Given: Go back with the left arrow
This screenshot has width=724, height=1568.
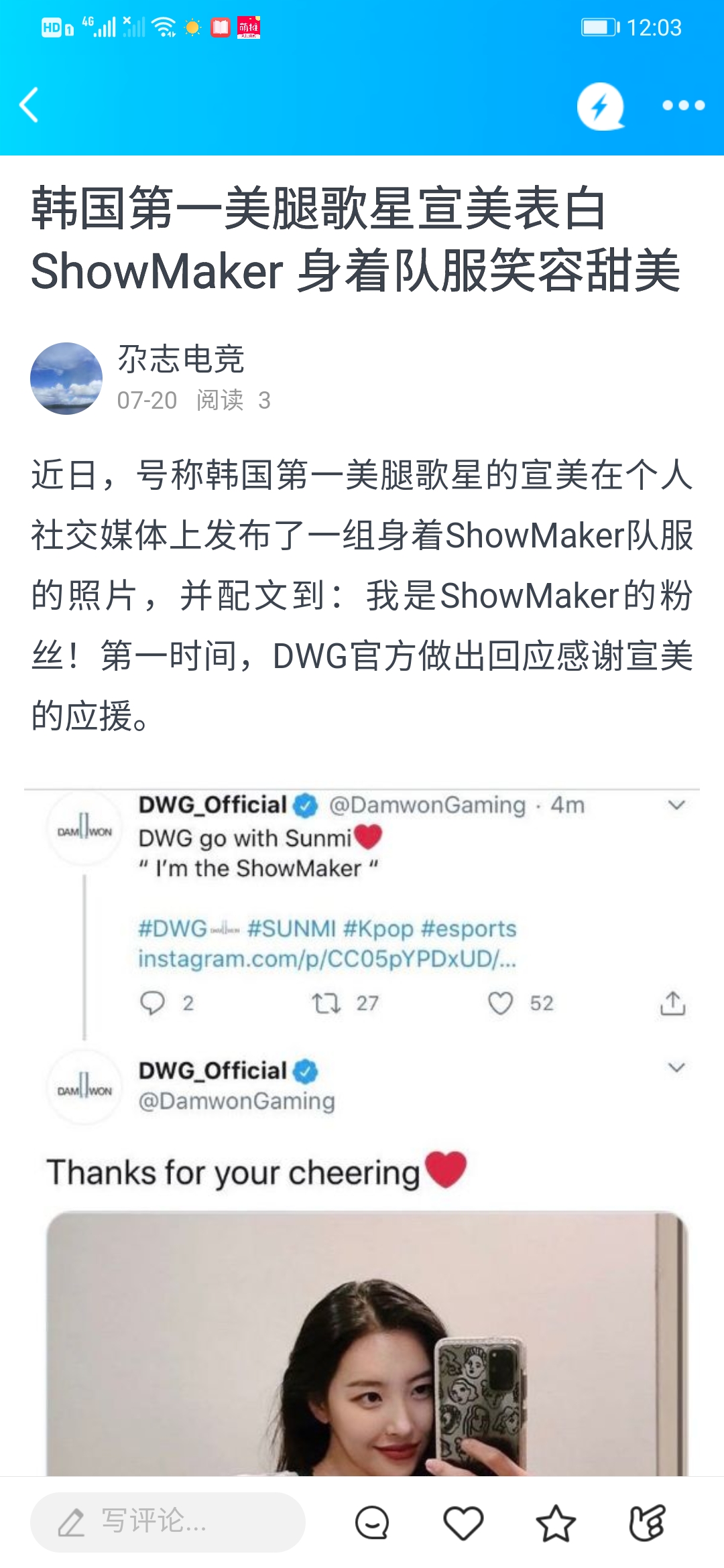Looking at the screenshot, I should [x=29, y=105].
